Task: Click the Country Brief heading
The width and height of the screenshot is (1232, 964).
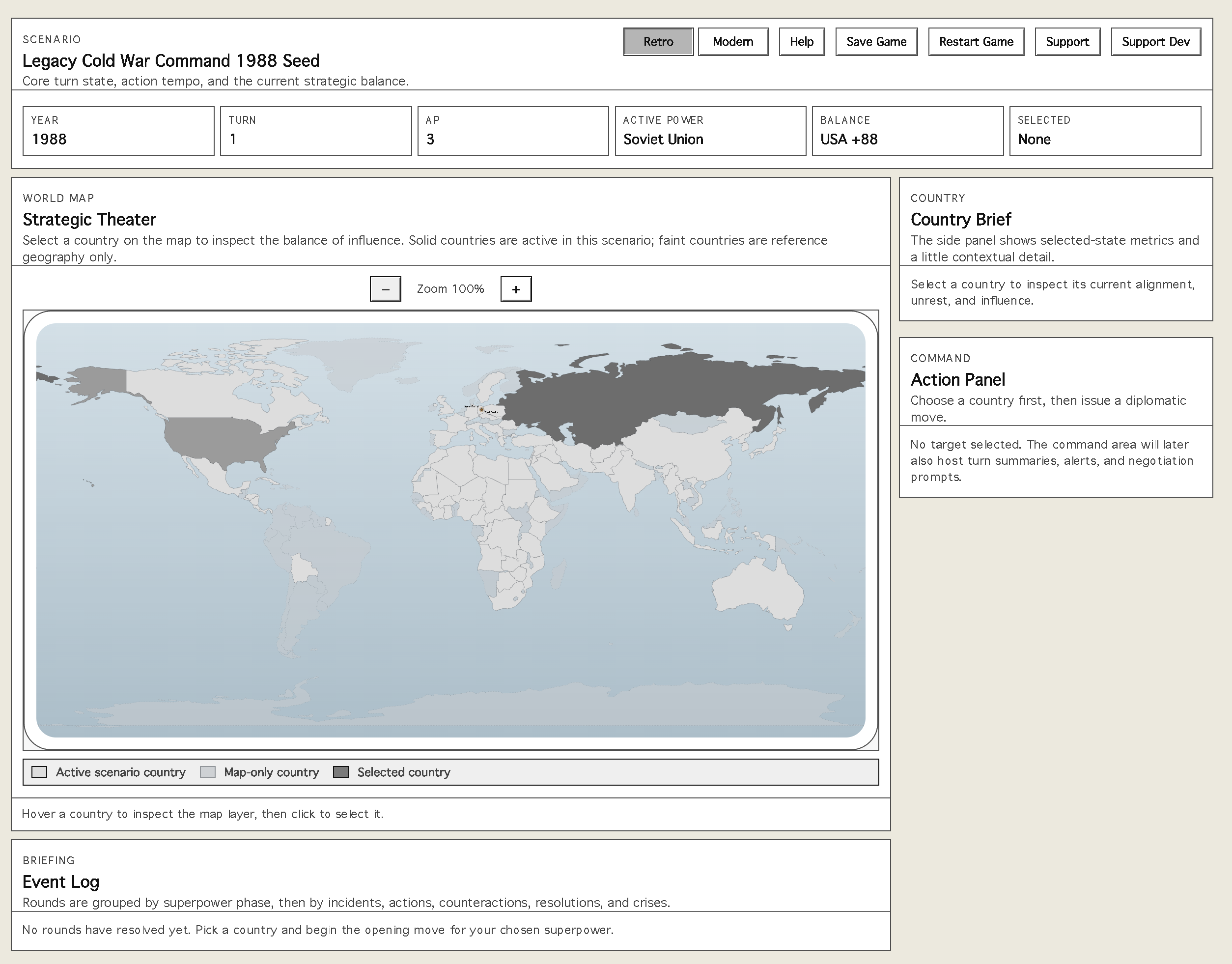Action: click(960, 220)
